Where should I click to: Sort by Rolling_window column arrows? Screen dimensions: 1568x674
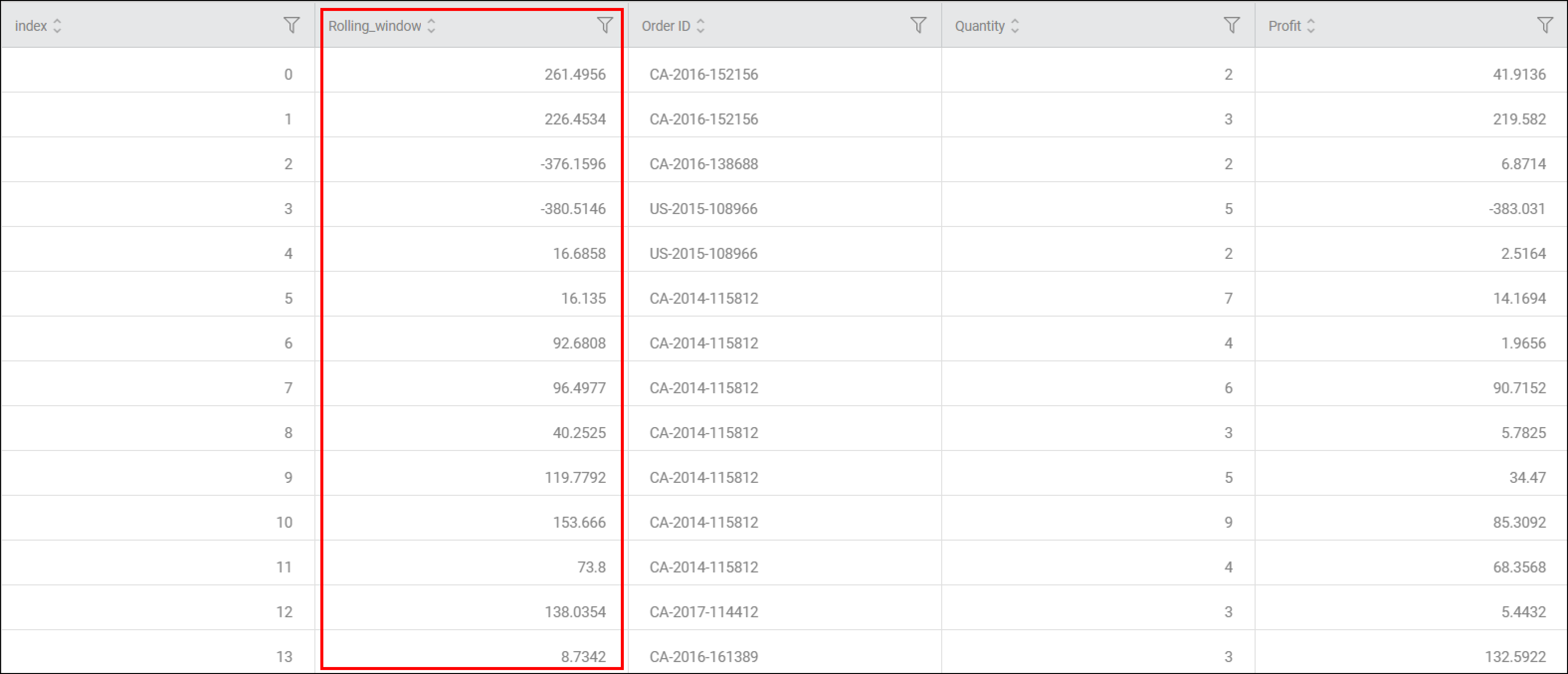coord(431,25)
